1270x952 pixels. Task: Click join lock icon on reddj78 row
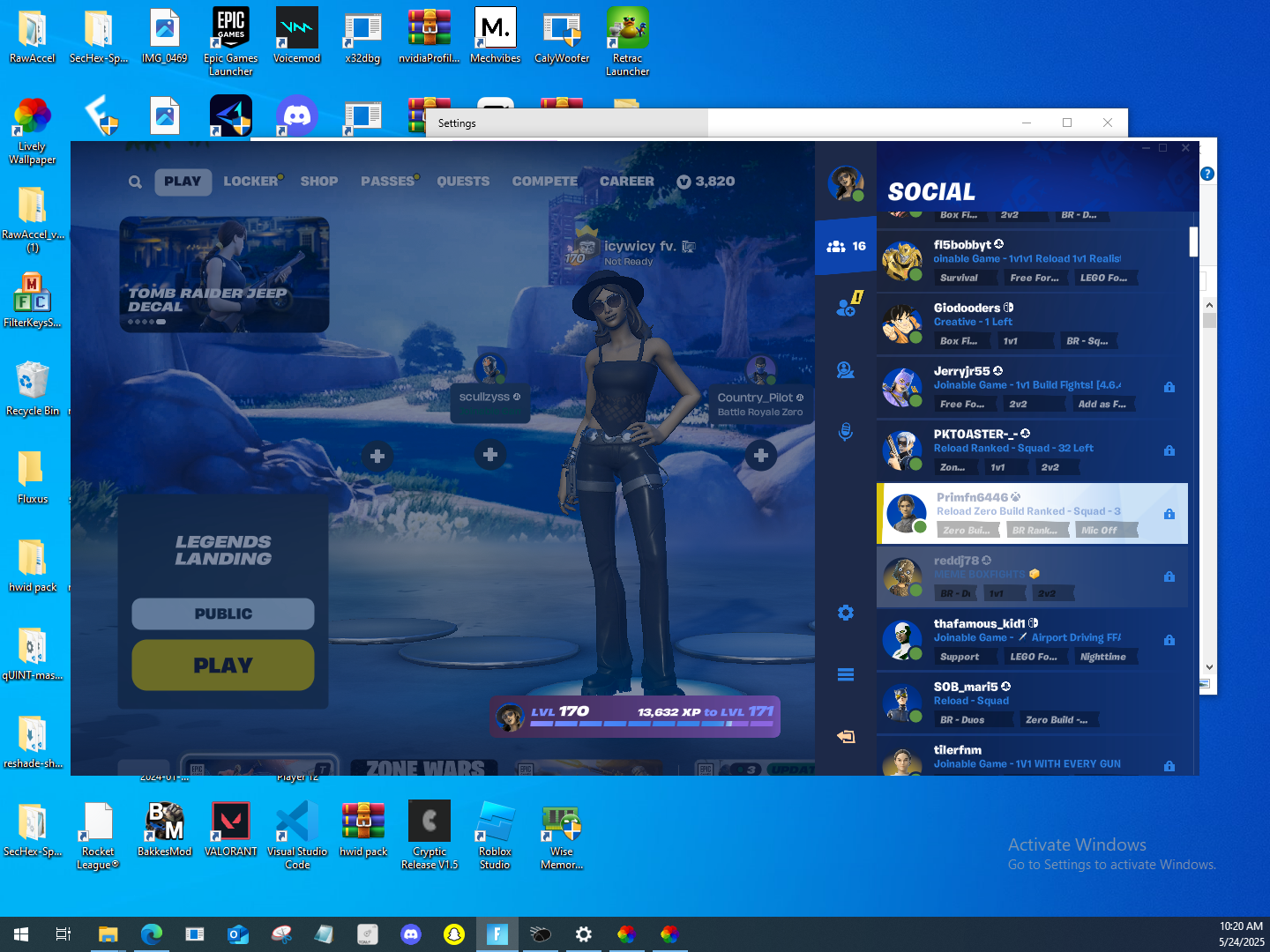(x=1169, y=576)
